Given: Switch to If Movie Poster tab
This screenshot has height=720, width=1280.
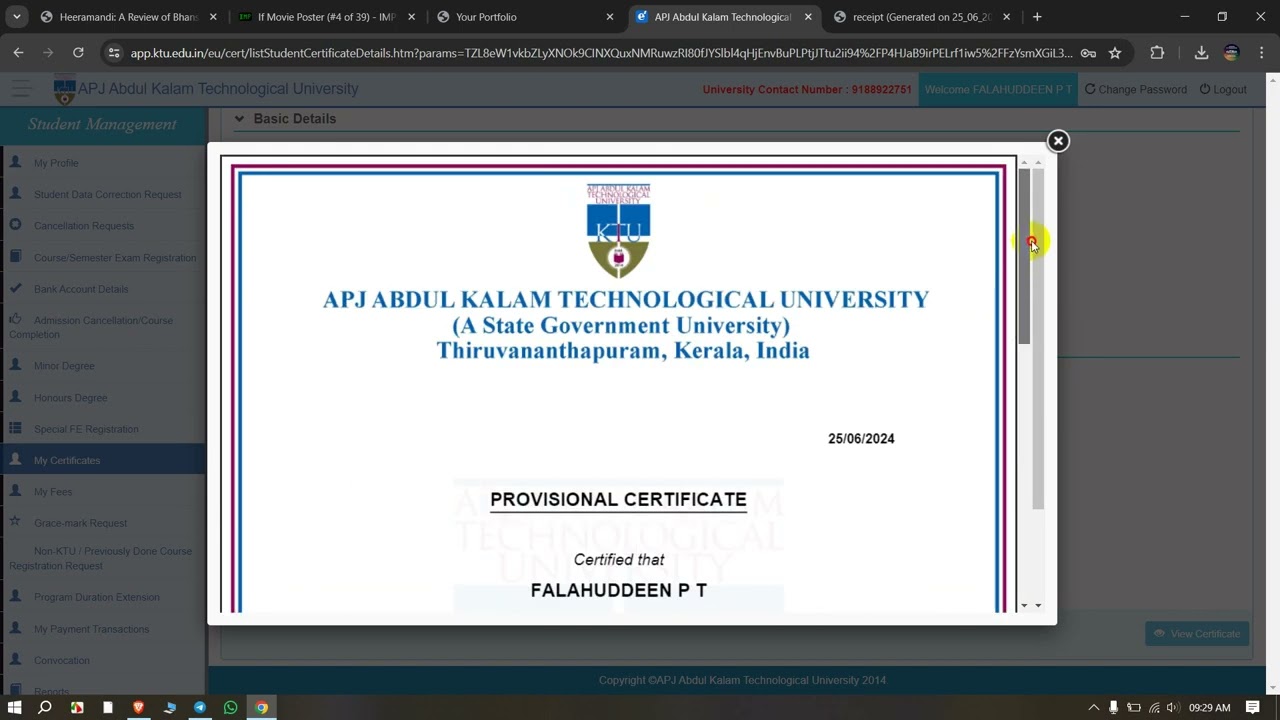Looking at the screenshot, I should click(x=327, y=17).
